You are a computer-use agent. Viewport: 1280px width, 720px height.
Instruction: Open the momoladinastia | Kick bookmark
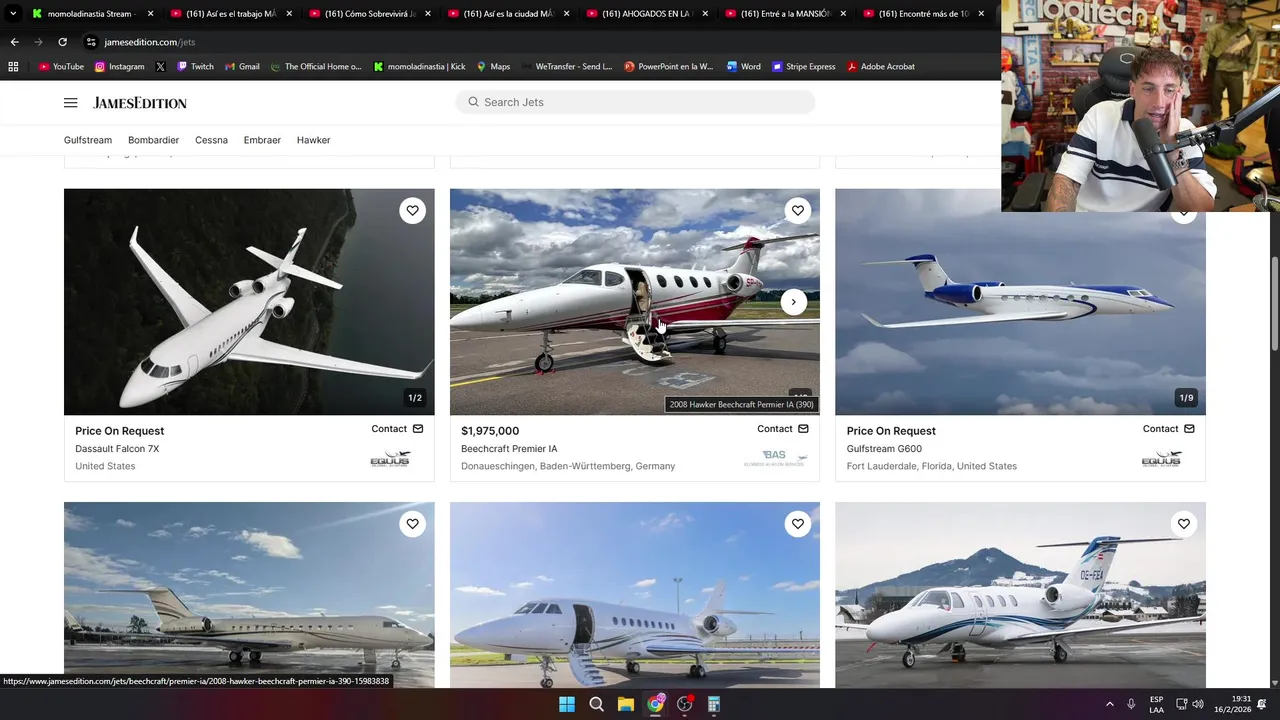[x=419, y=67]
